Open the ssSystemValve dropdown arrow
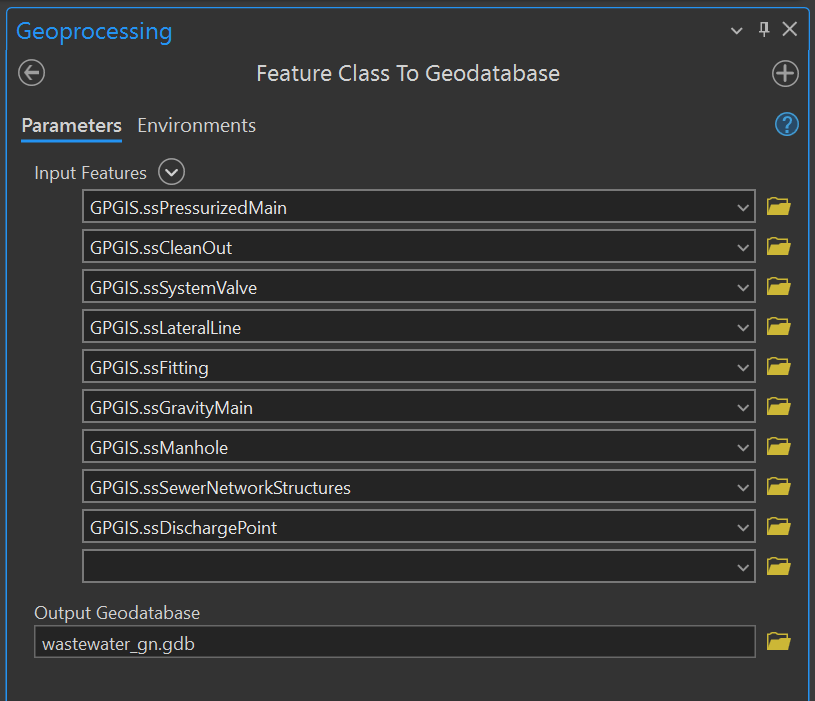 [x=742, y=288]
